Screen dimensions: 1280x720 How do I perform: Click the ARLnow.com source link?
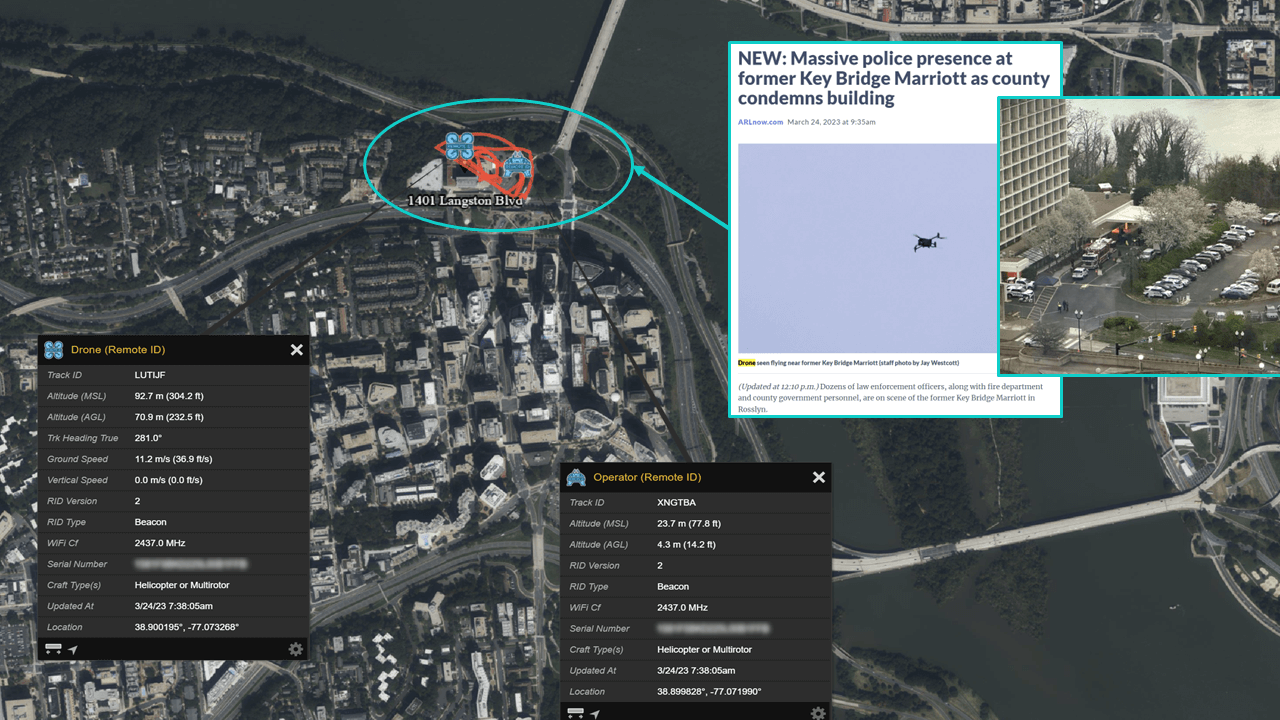point(759,122)
